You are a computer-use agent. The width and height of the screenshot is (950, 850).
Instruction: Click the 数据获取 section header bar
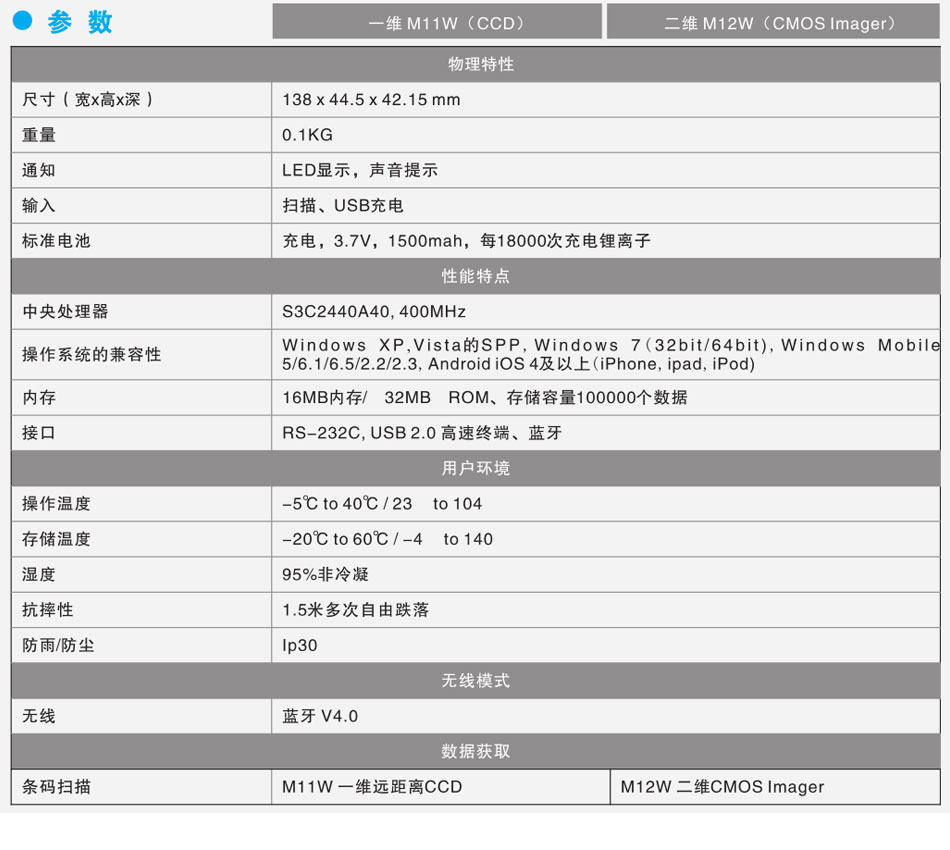coord(476,751)
